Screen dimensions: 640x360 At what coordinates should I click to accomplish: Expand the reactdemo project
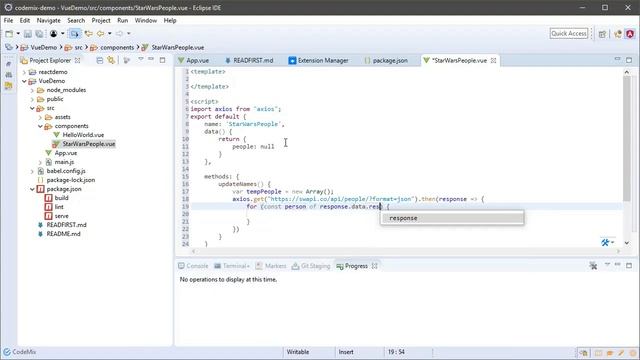(x=24, y=72)
